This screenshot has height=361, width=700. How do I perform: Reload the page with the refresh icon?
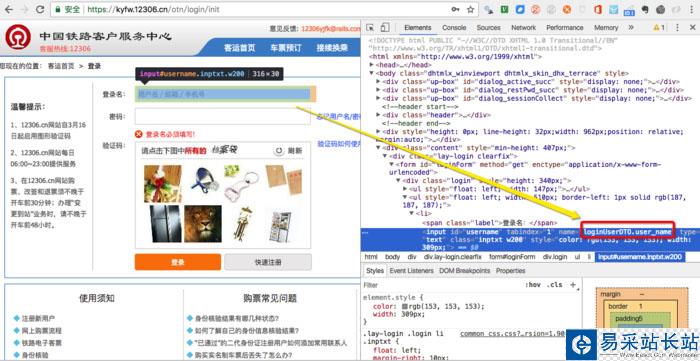point(40,9)
